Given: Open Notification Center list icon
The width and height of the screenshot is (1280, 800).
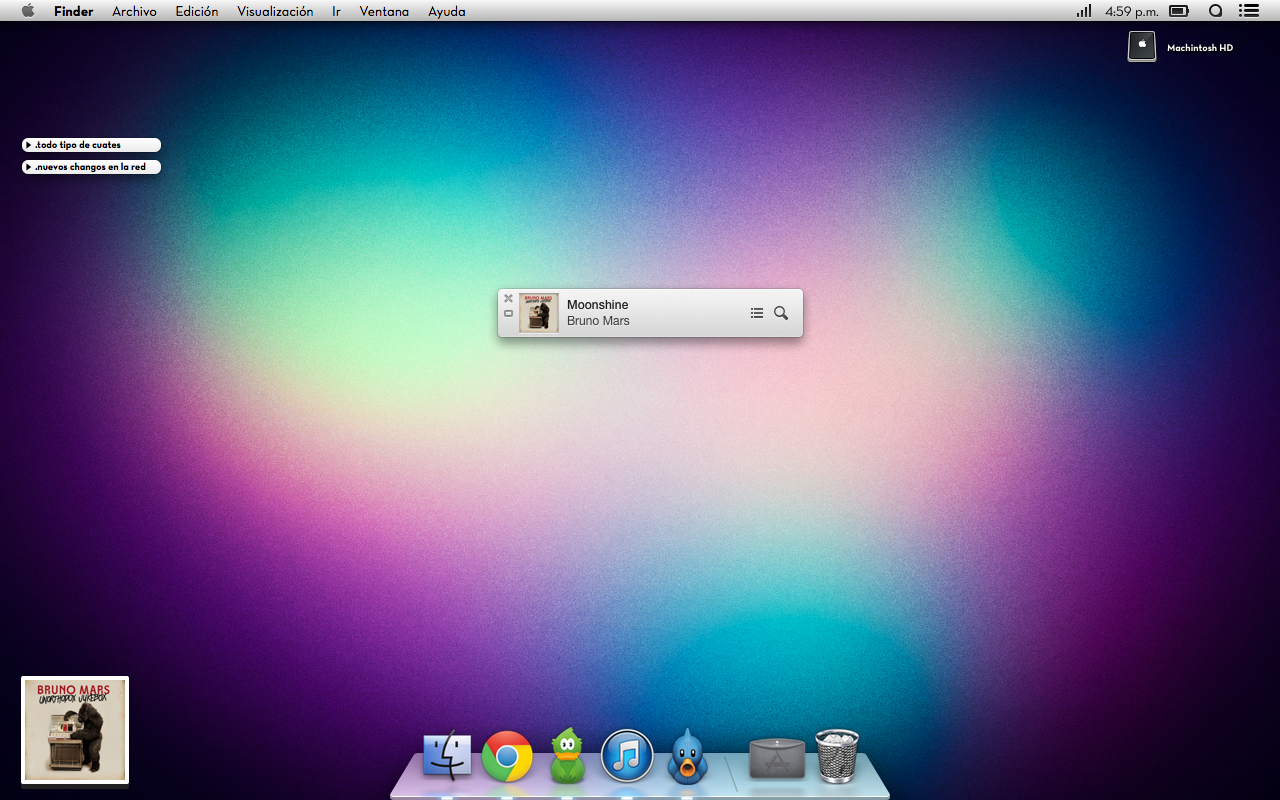Looking at the screenshot, I should pos(1248,11).
